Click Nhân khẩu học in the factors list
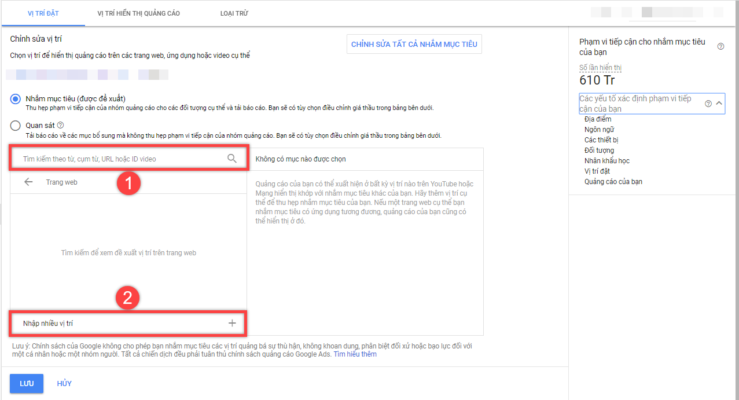This screenshot has height=400, width=739. 605,161
